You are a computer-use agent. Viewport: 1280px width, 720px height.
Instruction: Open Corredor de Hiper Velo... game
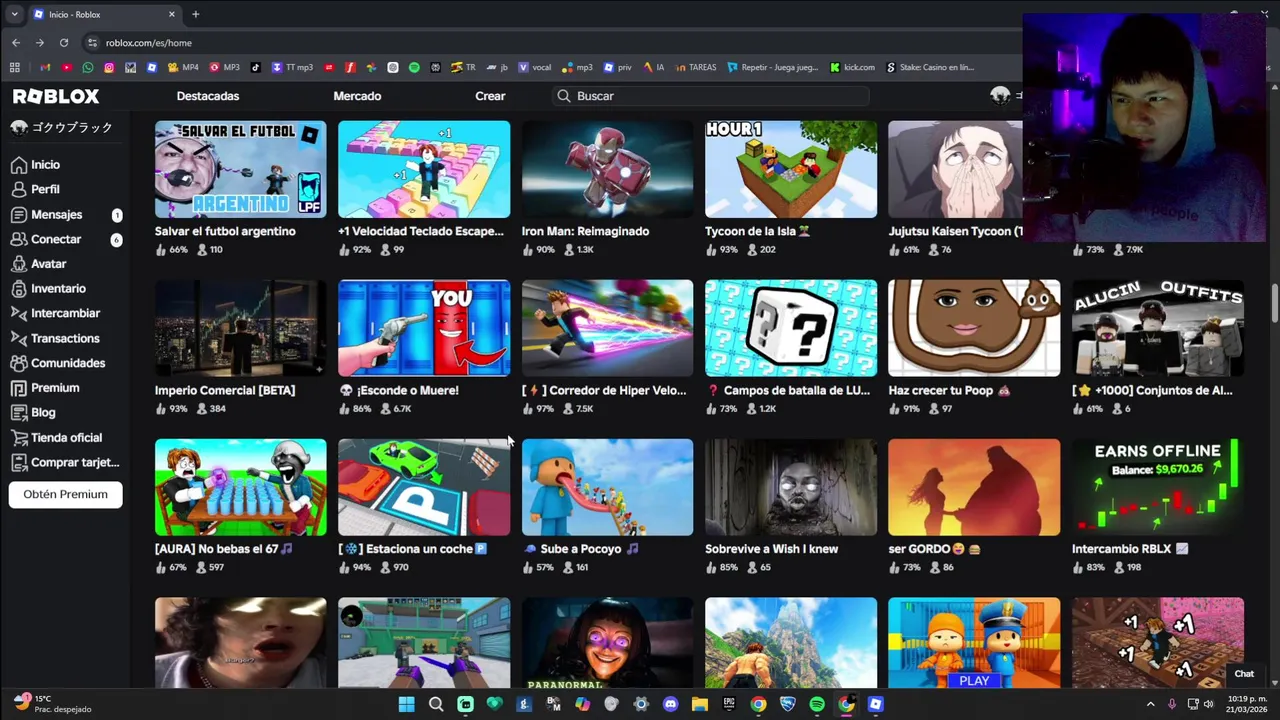[x=607, y=328]
